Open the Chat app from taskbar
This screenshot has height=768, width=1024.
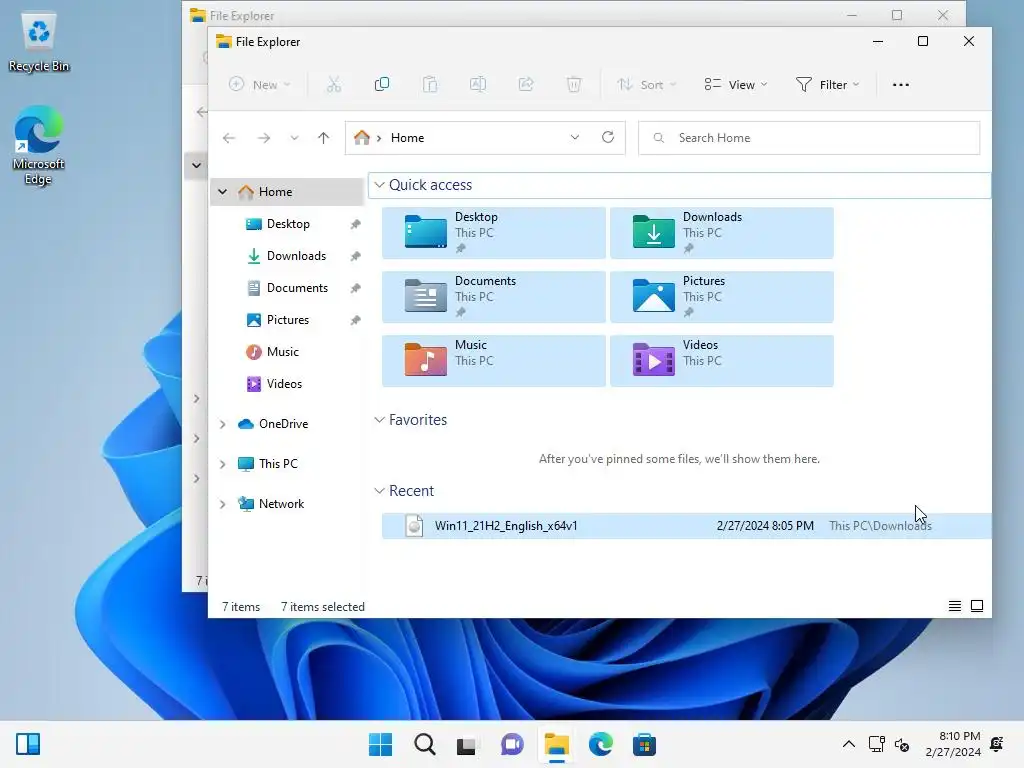pyautogui.click(x=512, y=744)
